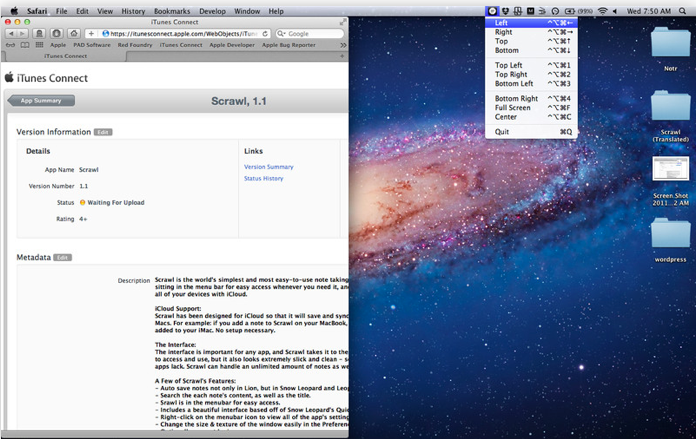
Task: Open the Time Machine clock icon
Action: (x=555, y=11)
